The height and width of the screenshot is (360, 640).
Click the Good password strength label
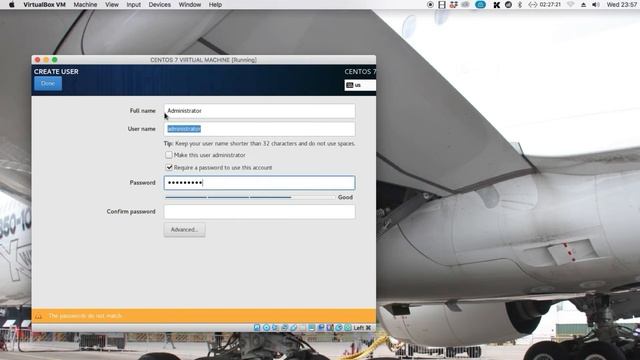click(345, 197)
